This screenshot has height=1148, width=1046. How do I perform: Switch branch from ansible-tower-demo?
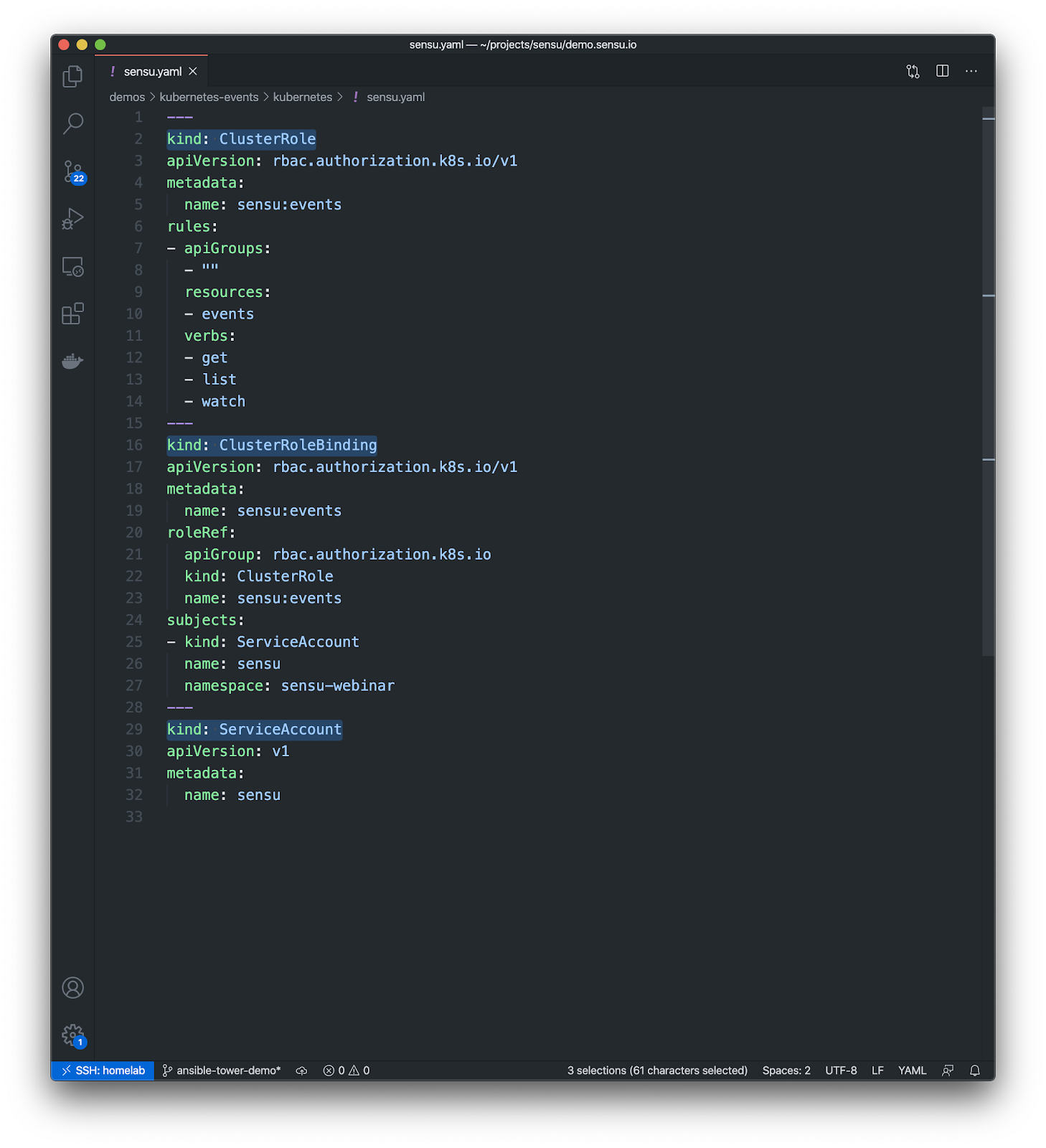[x=222, y=1071]
